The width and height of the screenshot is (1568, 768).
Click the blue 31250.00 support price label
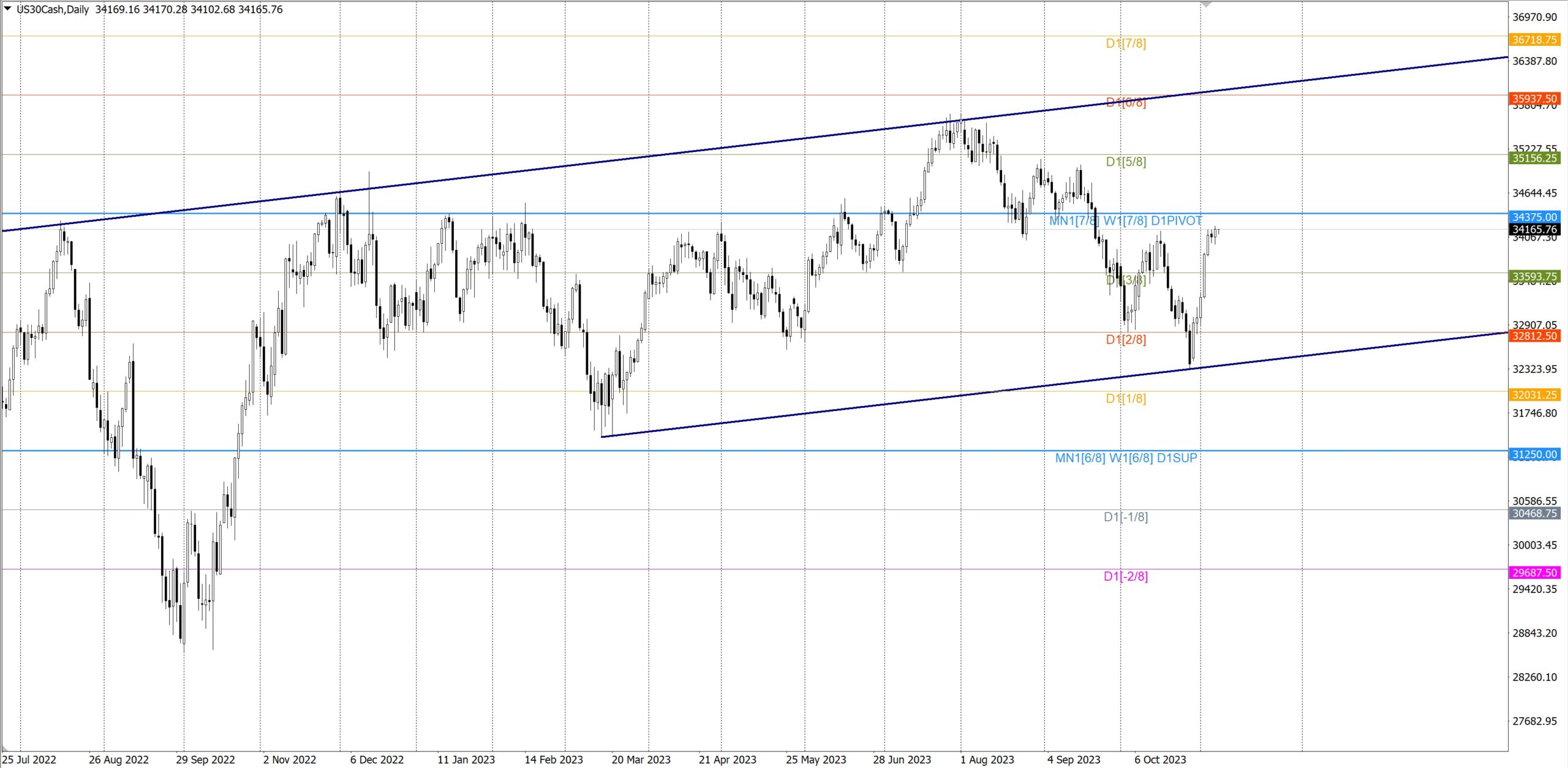(x=1534, y=454)
